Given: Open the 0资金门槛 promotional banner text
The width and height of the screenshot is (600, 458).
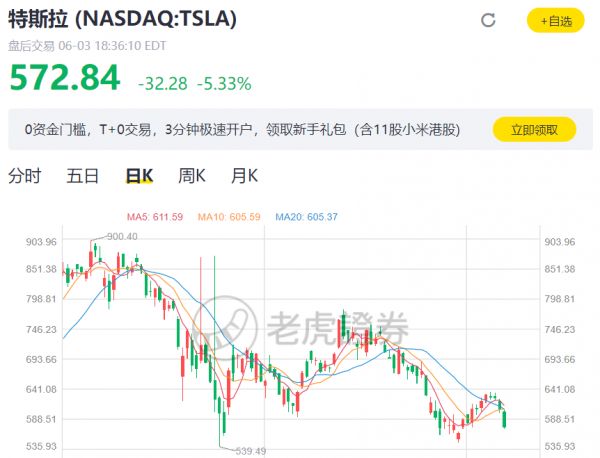Looking at the screenshot, I should (x=242, y=129).
